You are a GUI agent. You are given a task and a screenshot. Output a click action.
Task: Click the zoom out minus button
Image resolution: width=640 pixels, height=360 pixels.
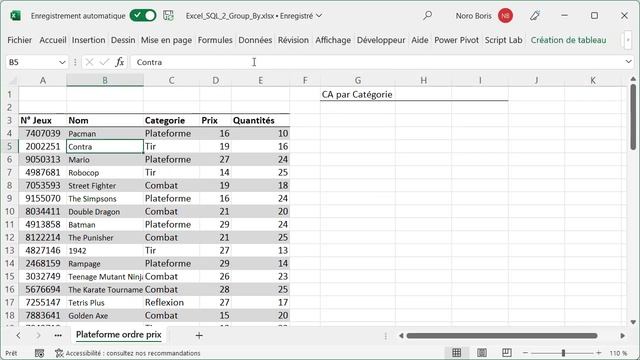(x=525, y=353)
